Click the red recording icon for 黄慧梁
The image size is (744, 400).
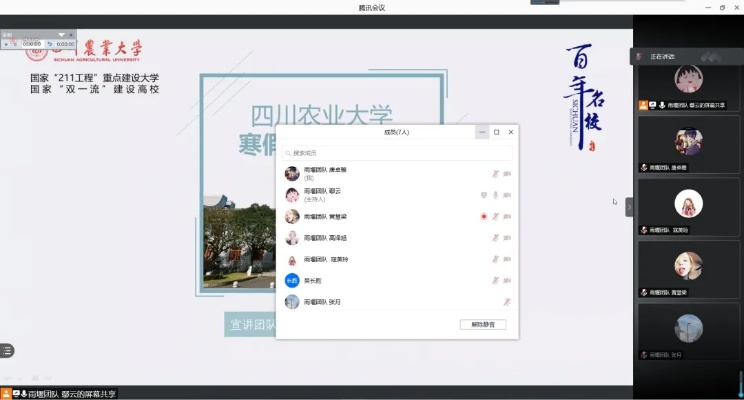[x=484, y=217]
